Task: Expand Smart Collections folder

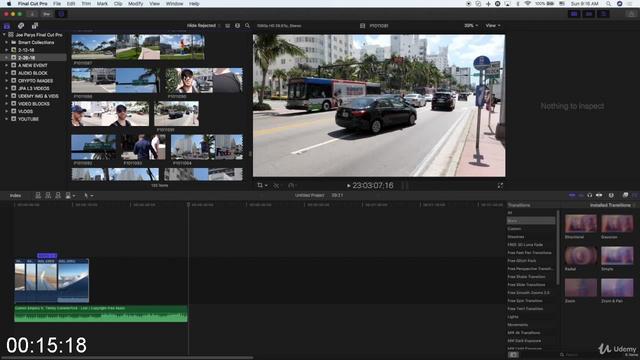Action: coord(7,42)
